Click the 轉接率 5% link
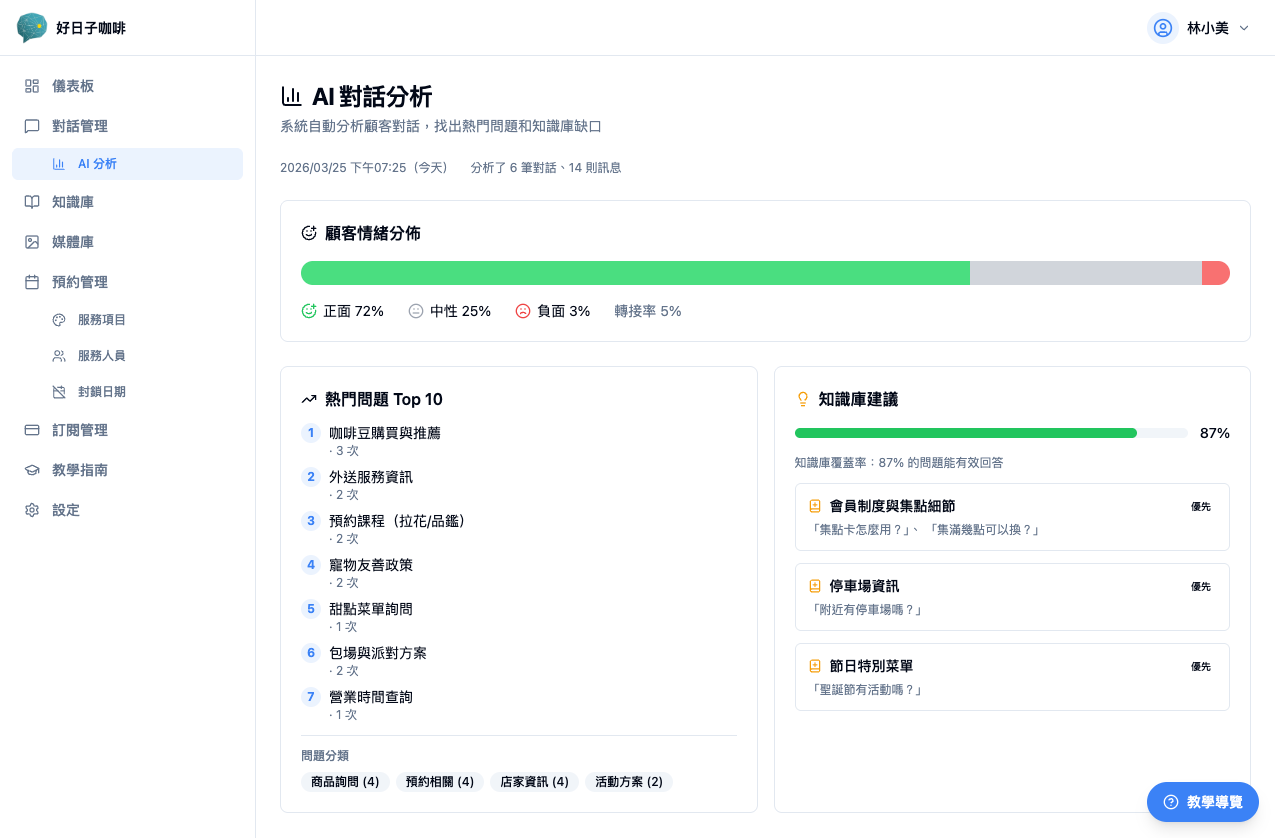 click(648, 311)
